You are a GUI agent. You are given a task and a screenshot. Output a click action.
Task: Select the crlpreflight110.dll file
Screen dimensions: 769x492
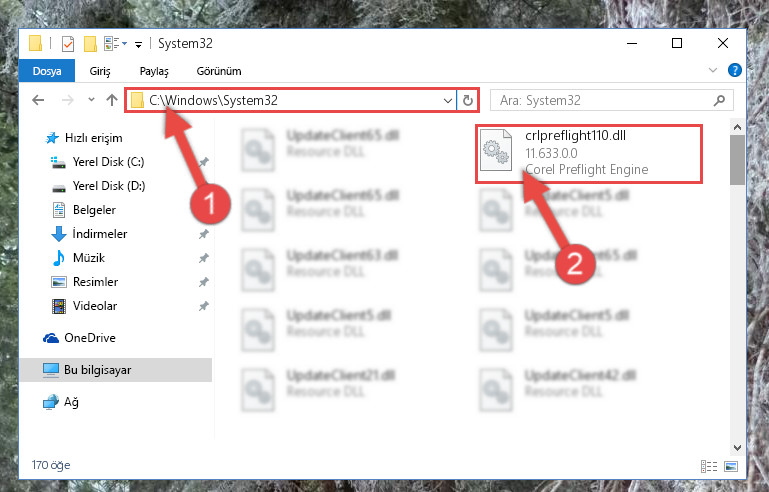589,154
